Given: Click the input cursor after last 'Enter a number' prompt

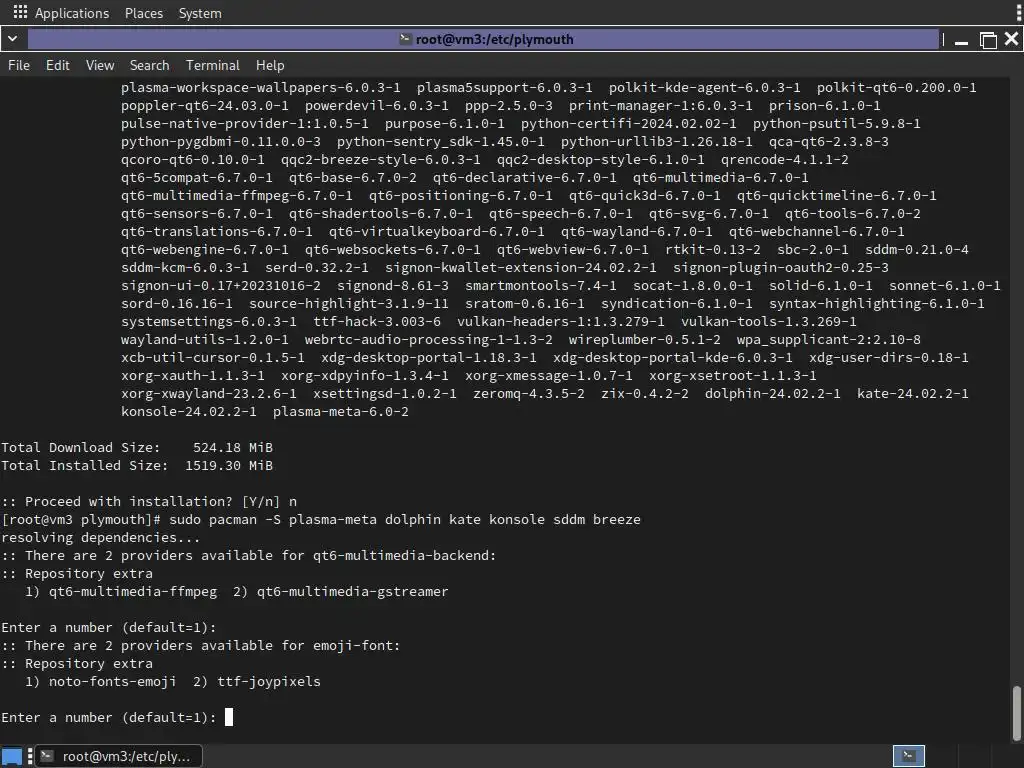Looking at the screenshot, I should click(229, 717).
